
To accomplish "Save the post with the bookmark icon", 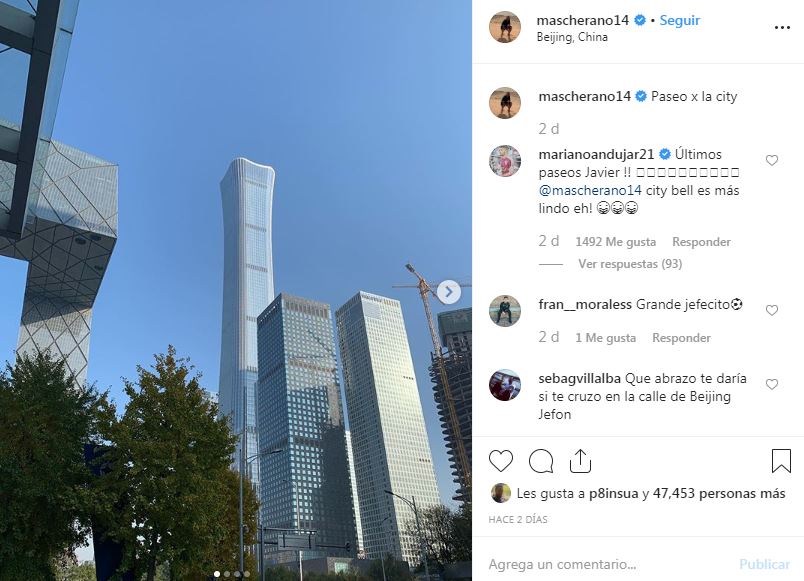I will [x=781, y=460].
